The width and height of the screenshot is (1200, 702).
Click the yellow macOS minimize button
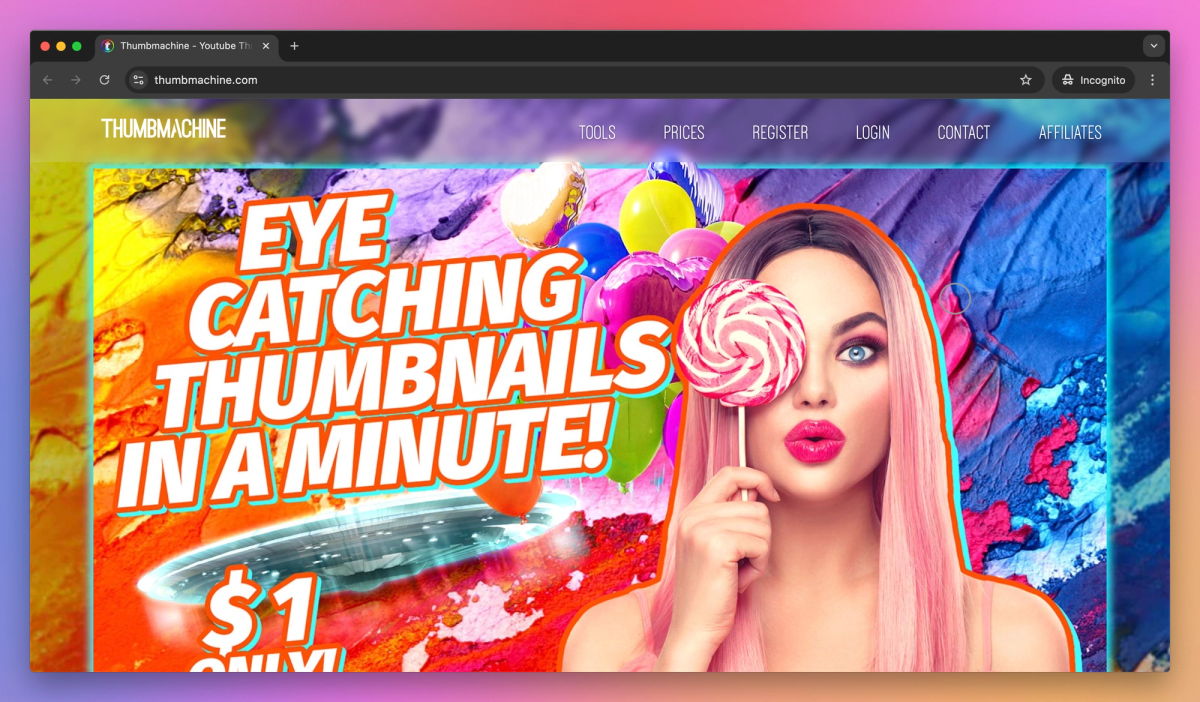pyautogui.click(x=61, y=46)
